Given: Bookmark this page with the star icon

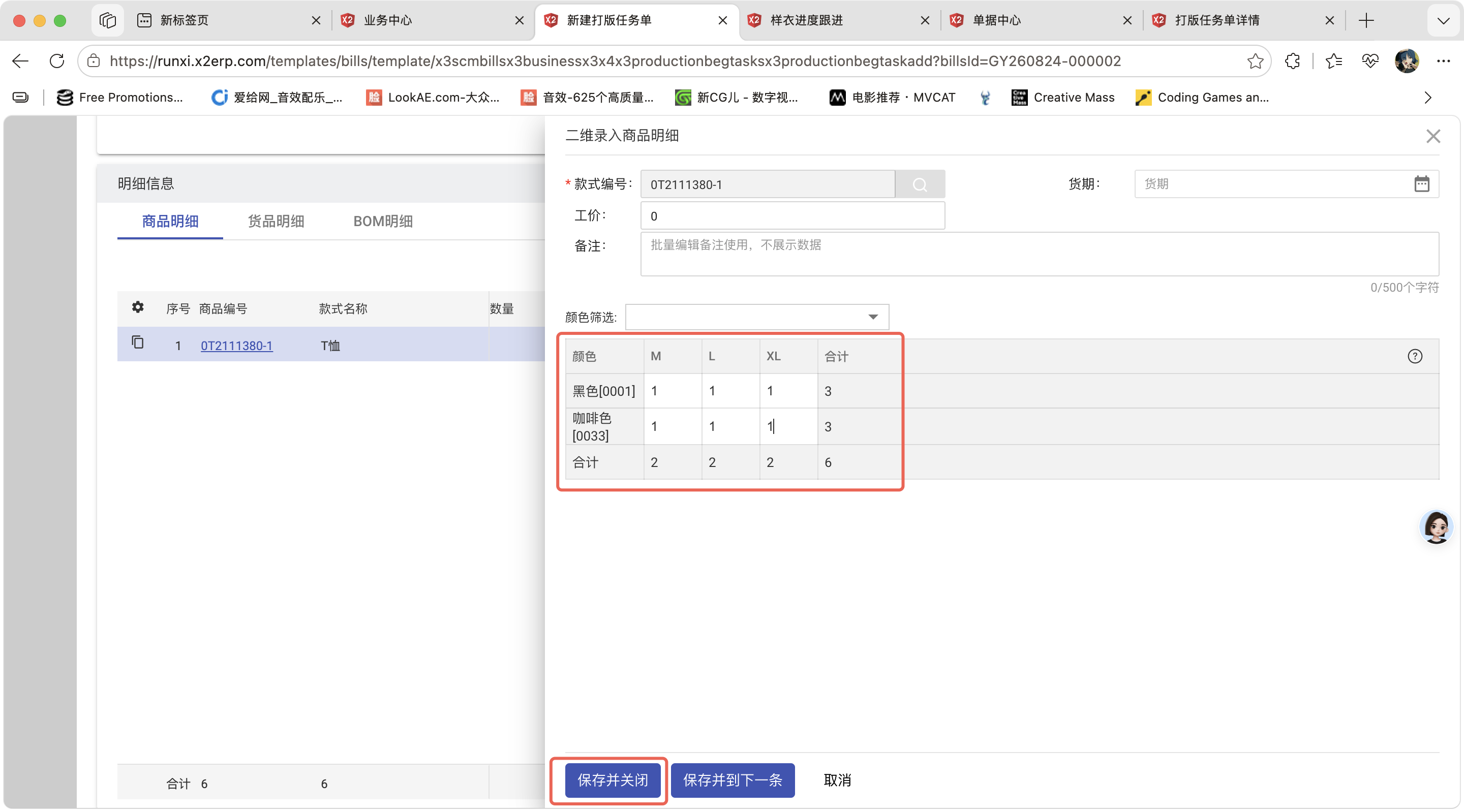Looking at the screenshot, I should [1255, 61].
